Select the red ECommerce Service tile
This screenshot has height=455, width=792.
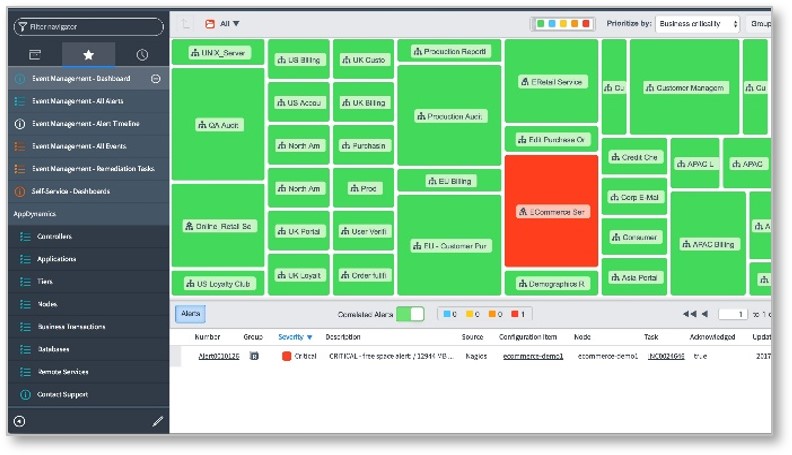click(x=551, y=211)
